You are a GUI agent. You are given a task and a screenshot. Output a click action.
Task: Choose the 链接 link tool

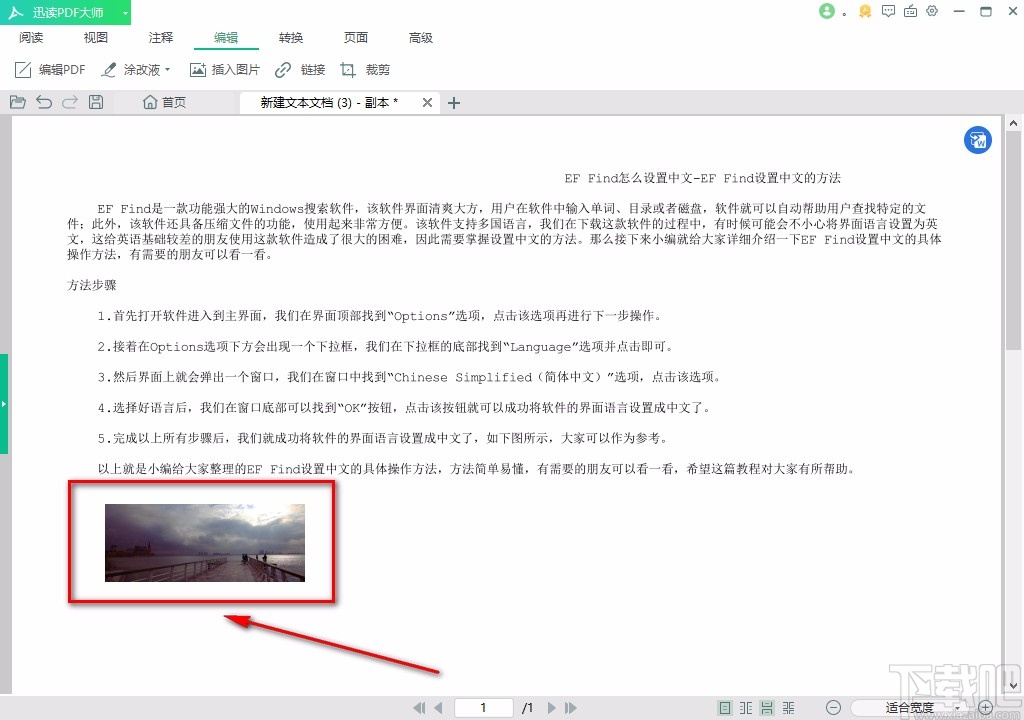pyautogui.click(x=300, y=69)
